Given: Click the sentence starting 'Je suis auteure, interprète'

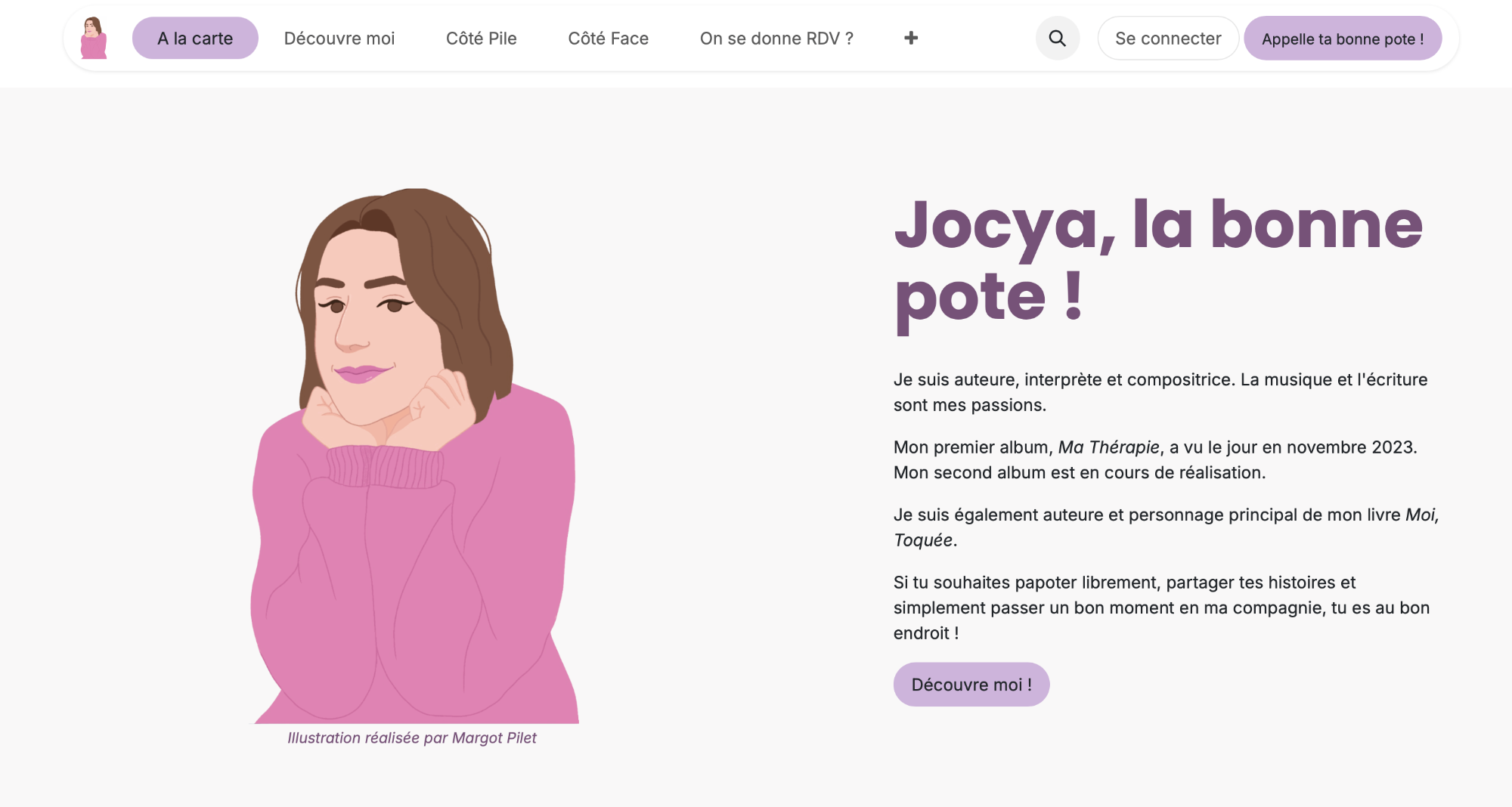Looking at the screenshot, I should [1160, 379].
